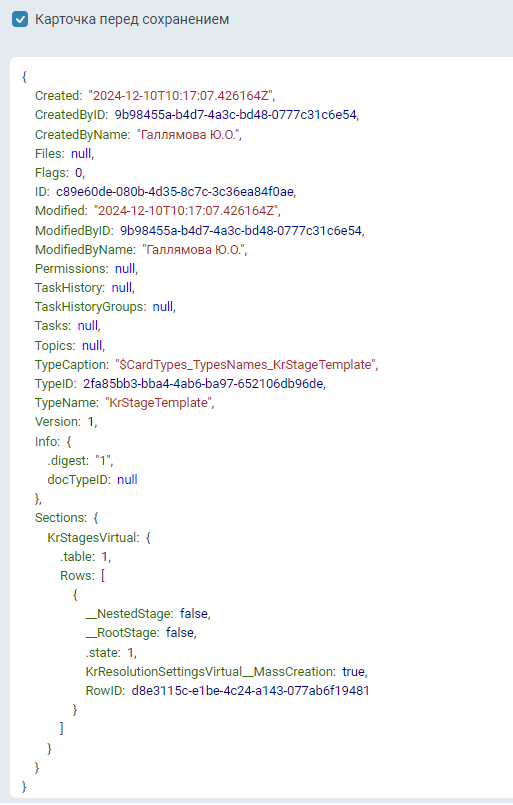Click the TypeCaption string value
Screen dimensions: 513x805
(x=245, y=365)
